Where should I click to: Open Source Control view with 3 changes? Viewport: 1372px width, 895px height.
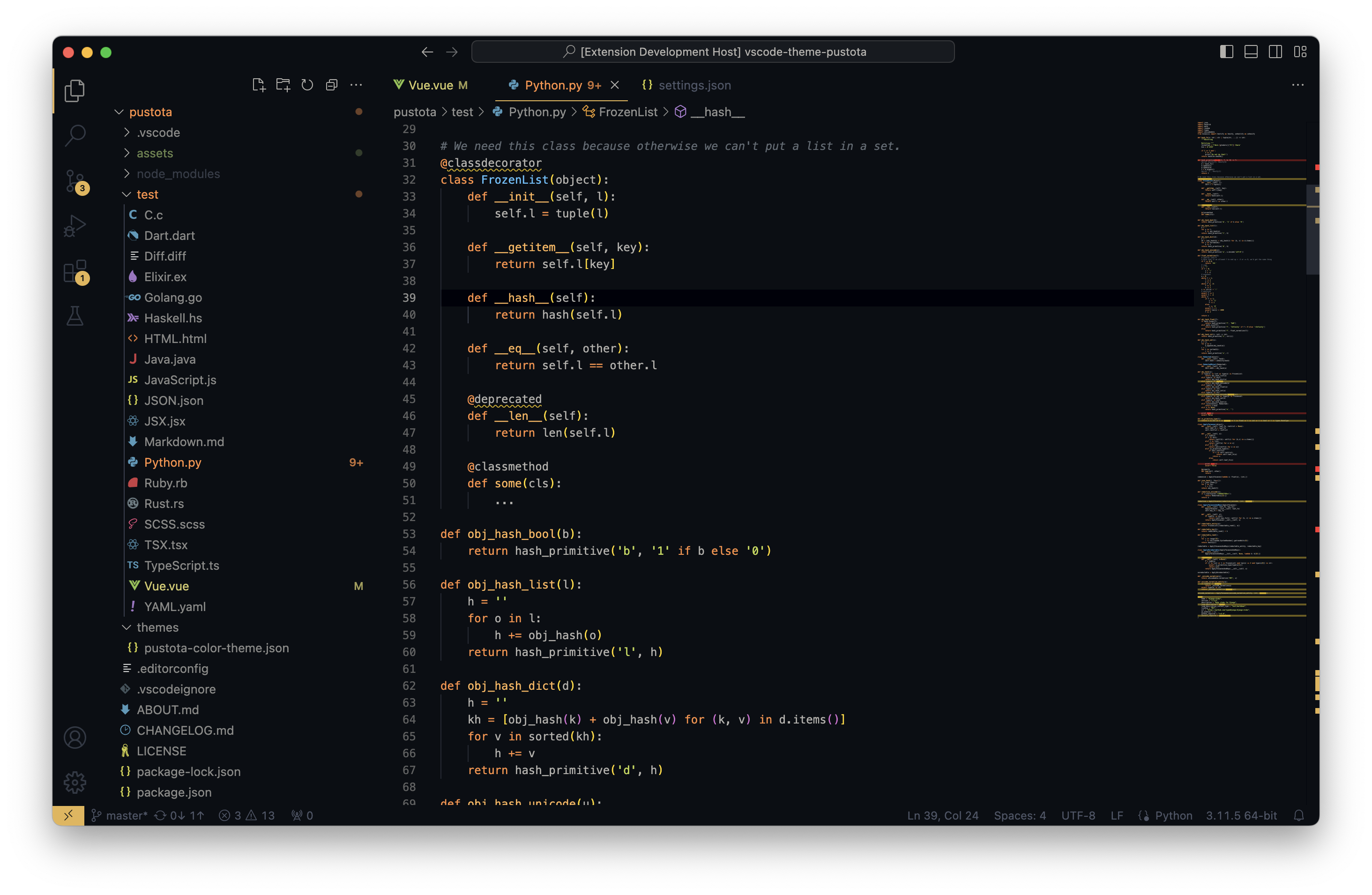[75, 181]
